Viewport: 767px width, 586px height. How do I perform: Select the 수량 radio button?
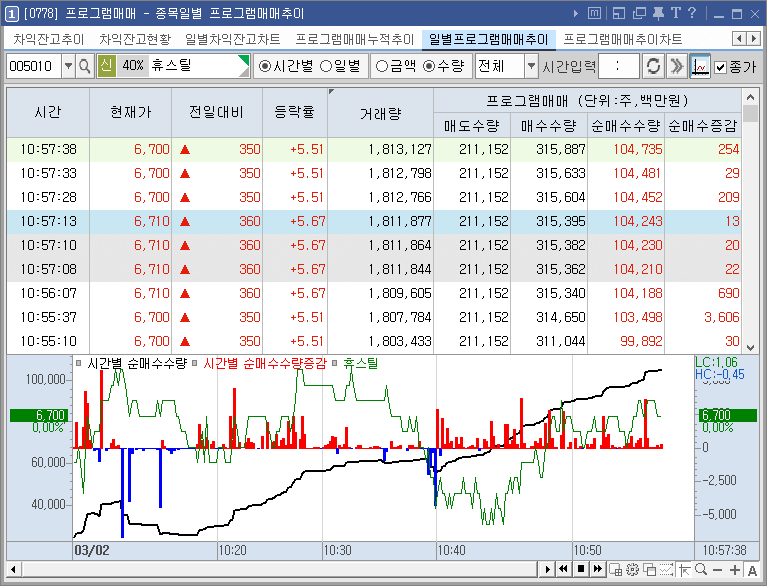tap(429, 66)
